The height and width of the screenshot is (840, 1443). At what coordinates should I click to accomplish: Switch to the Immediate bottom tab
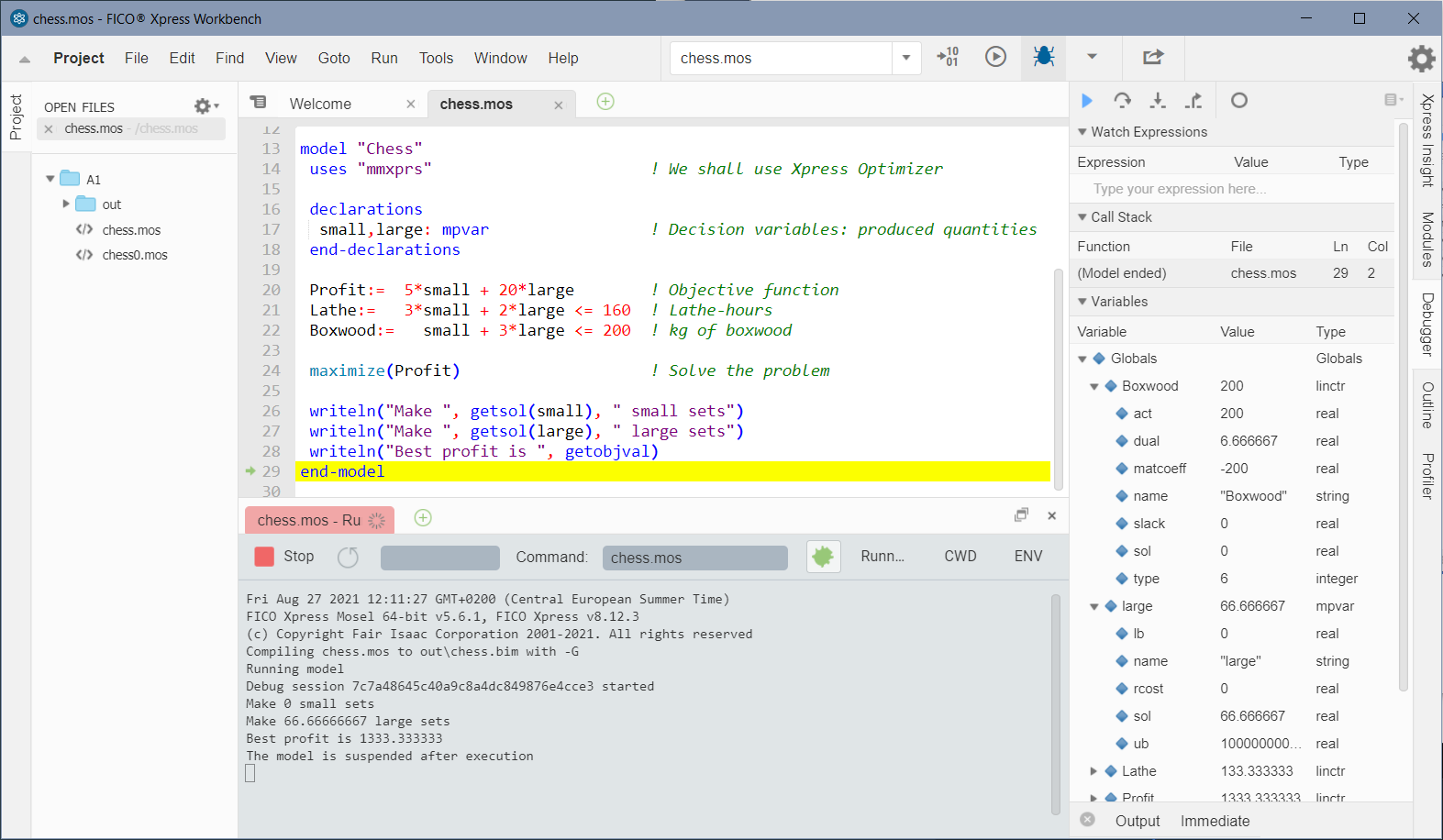click(x=1215, y=822)
